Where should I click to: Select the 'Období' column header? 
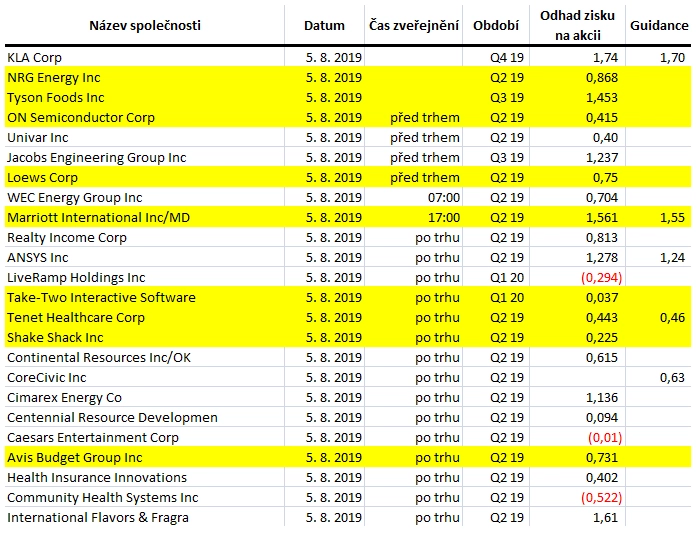[496, 25]
